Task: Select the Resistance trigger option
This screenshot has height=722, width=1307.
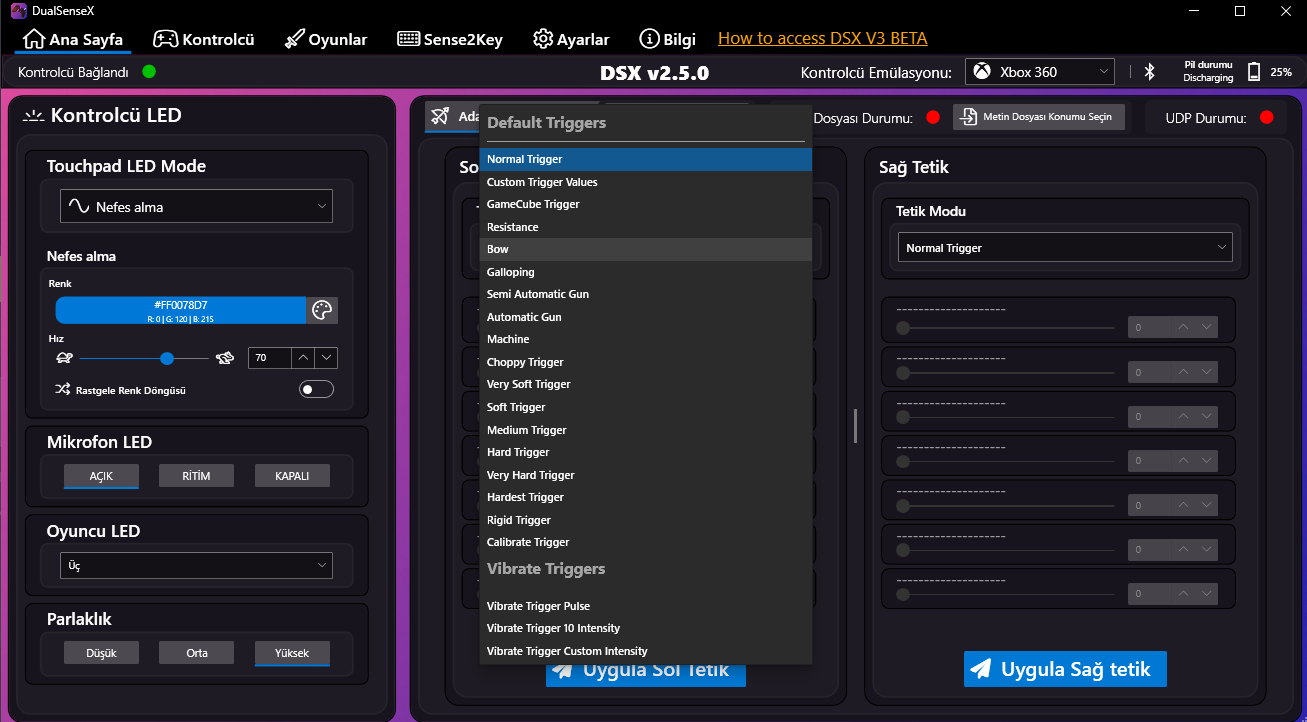Action: pos(645,227)
